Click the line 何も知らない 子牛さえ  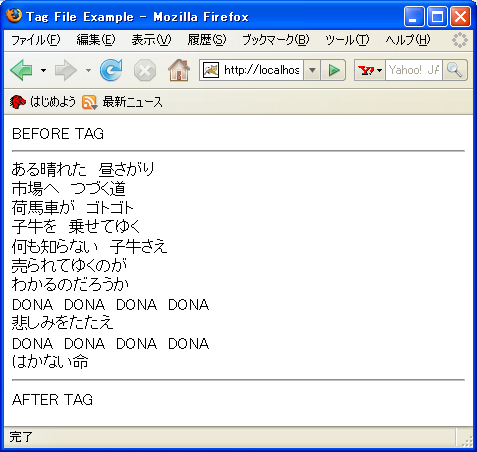89,246
